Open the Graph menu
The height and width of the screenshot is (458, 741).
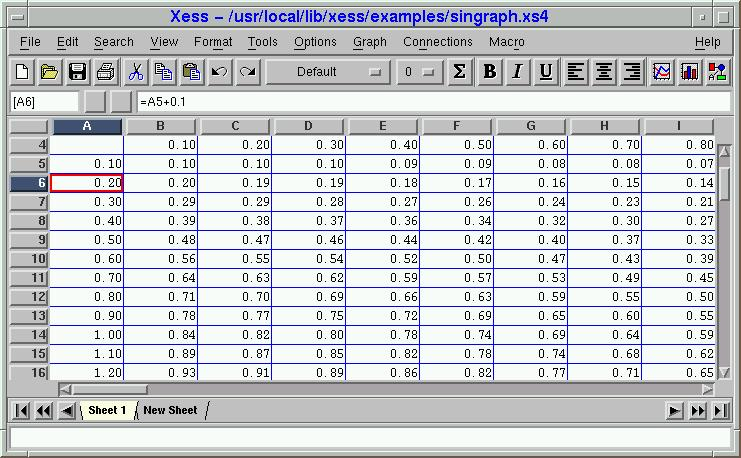(x=370, y=42)
